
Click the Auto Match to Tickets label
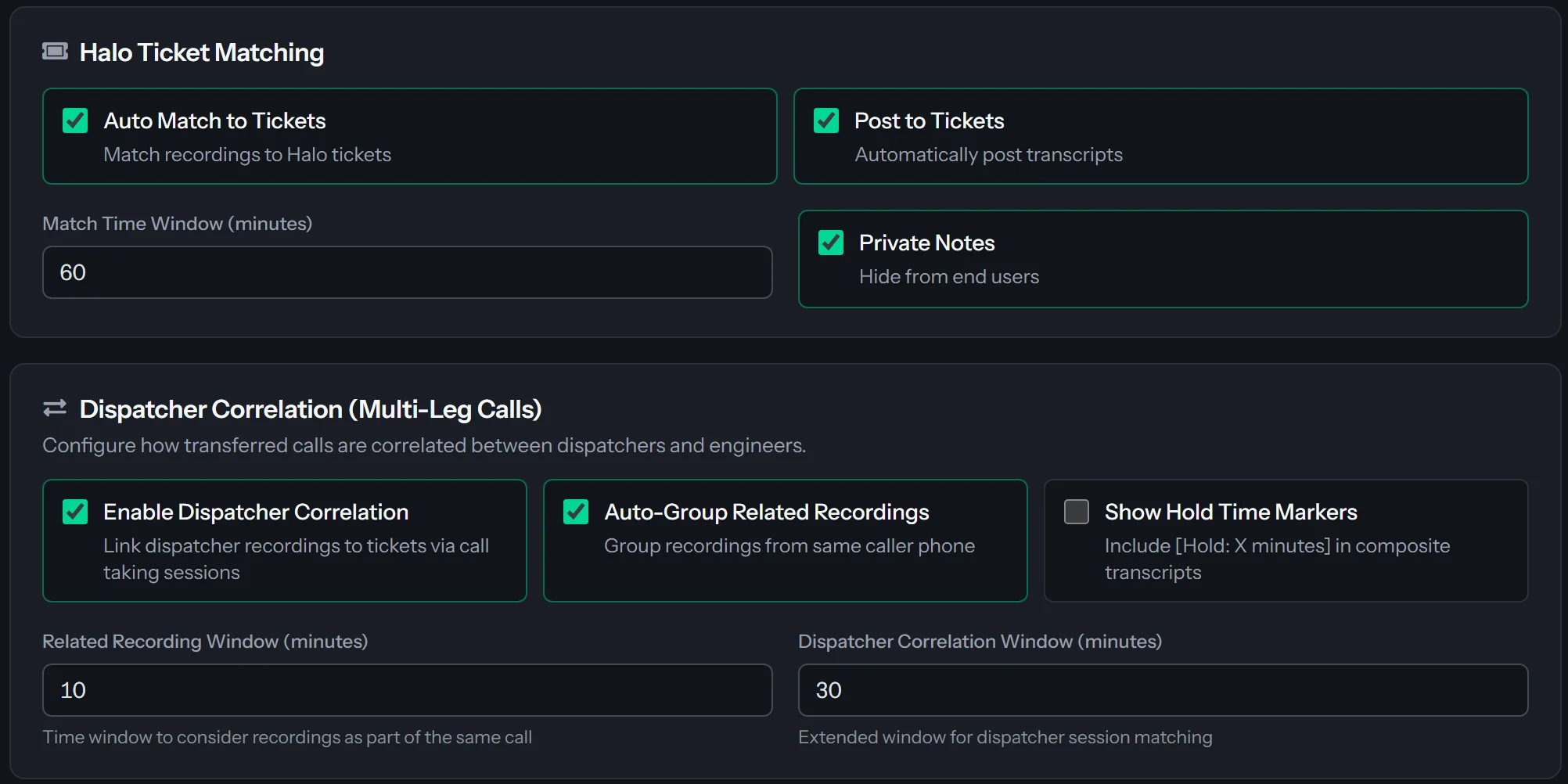[x=214, y=120]
